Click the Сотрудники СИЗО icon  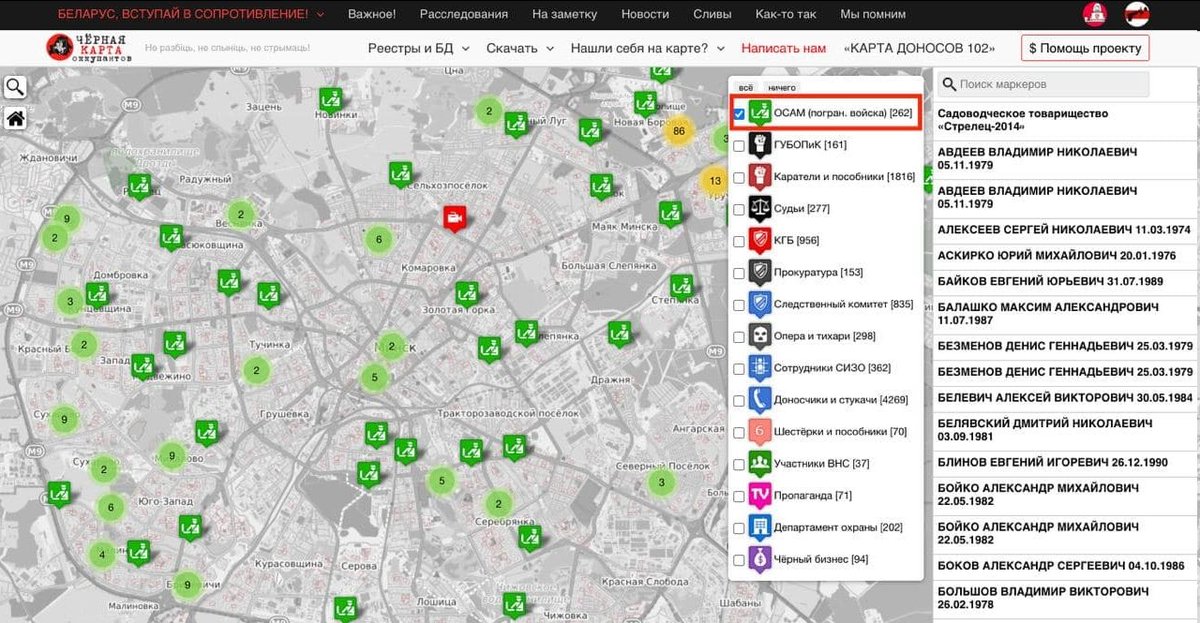pos(760,368)
